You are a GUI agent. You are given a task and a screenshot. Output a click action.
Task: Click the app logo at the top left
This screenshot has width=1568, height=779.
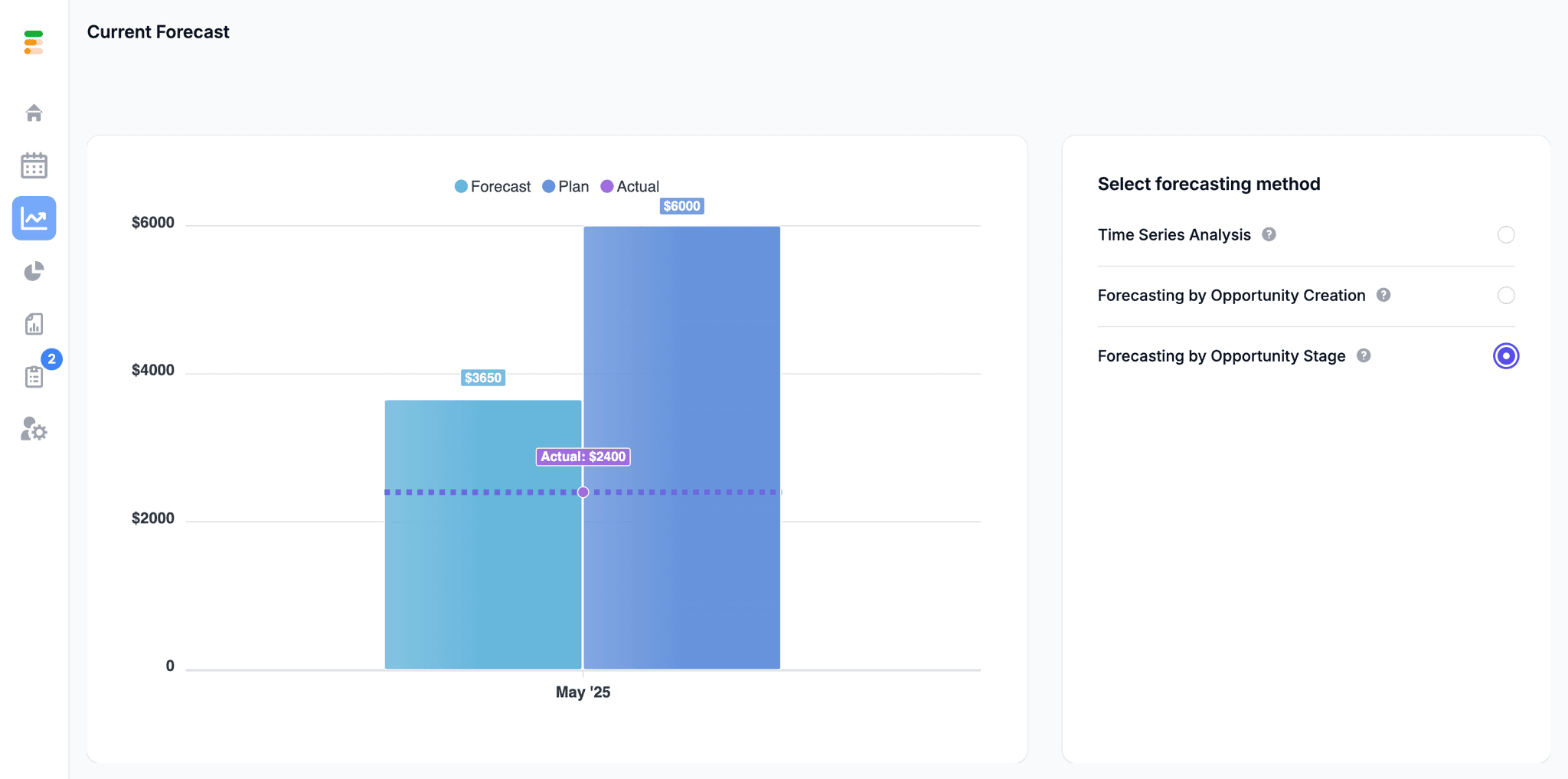[x=34, y=42]
